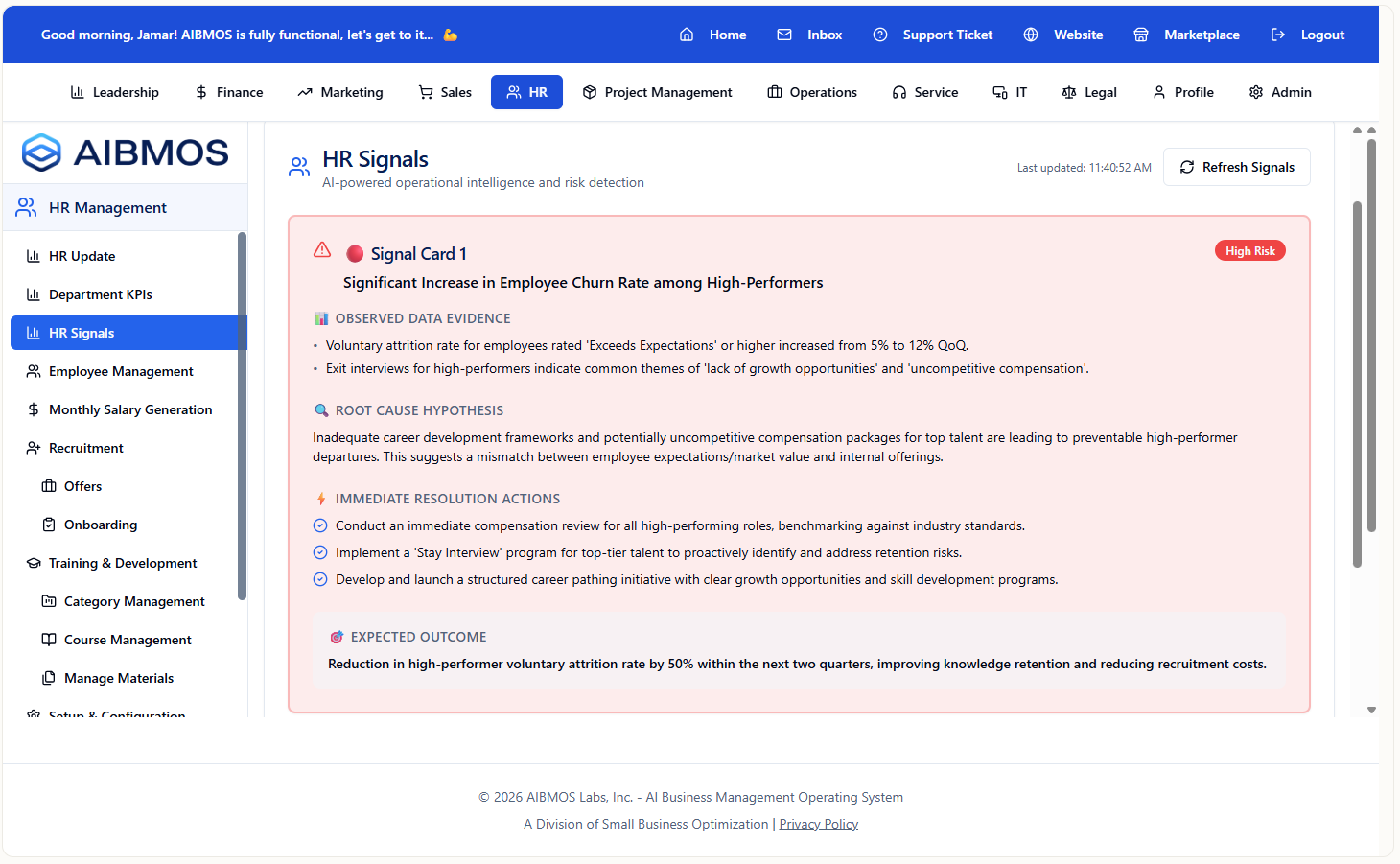Image resolution: width=1400 pixels, height=864 pixels.
Task: Click the 'Last updated: 11:40:52 AM' text
Action: 1084,168
